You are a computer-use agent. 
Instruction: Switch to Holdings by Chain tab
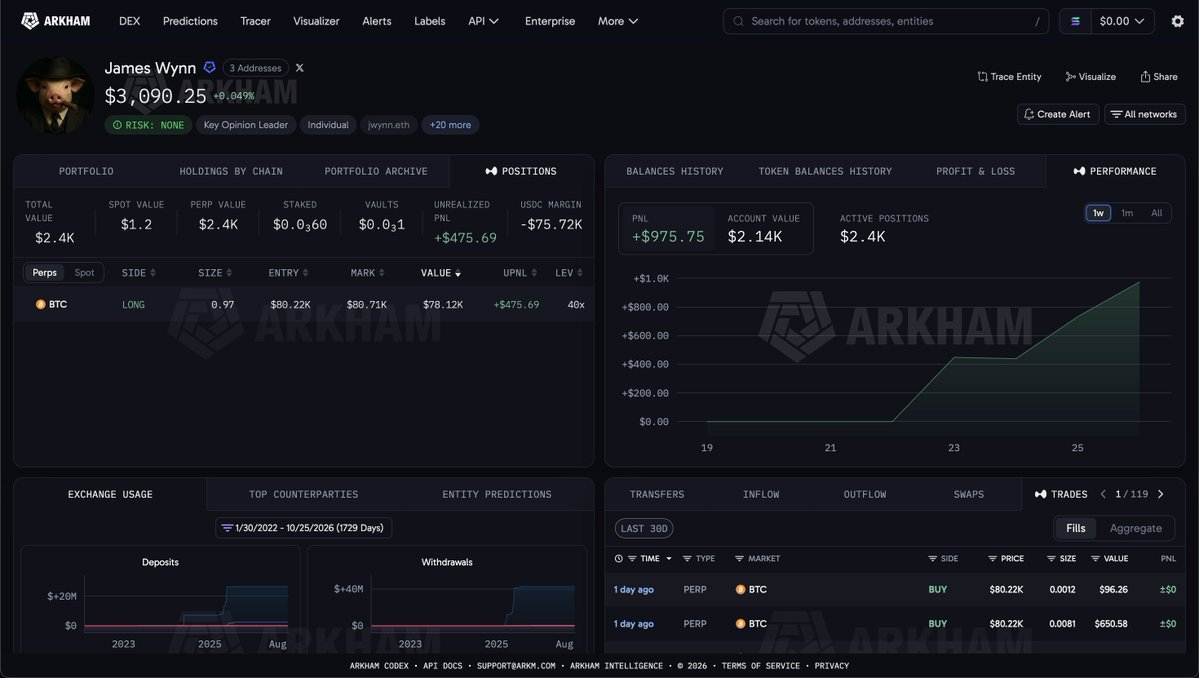[231, 171]
